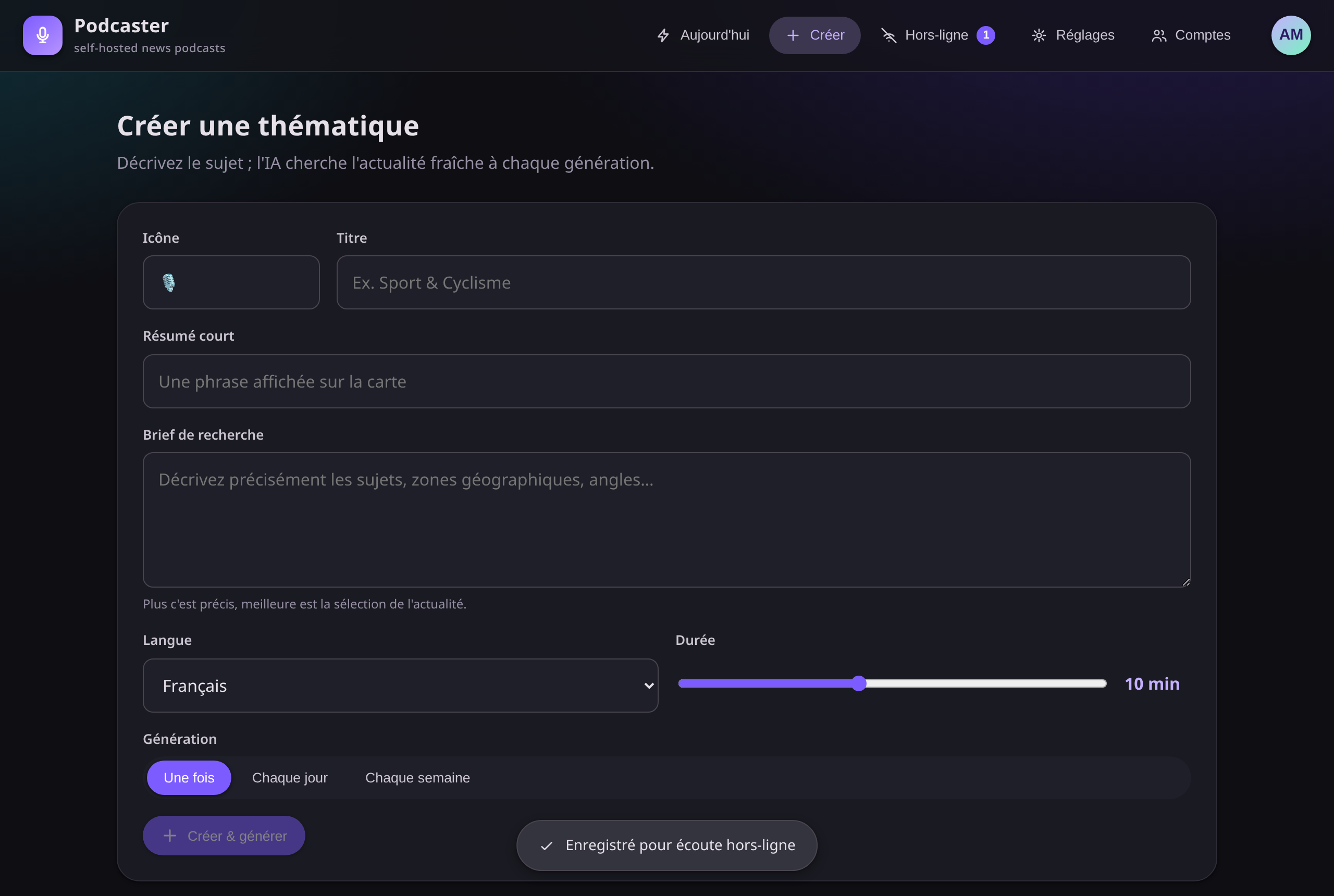Viewport: 1334px width, 896px height.
Task: Click the Durée slider handle
Action: tap(858, 683)
